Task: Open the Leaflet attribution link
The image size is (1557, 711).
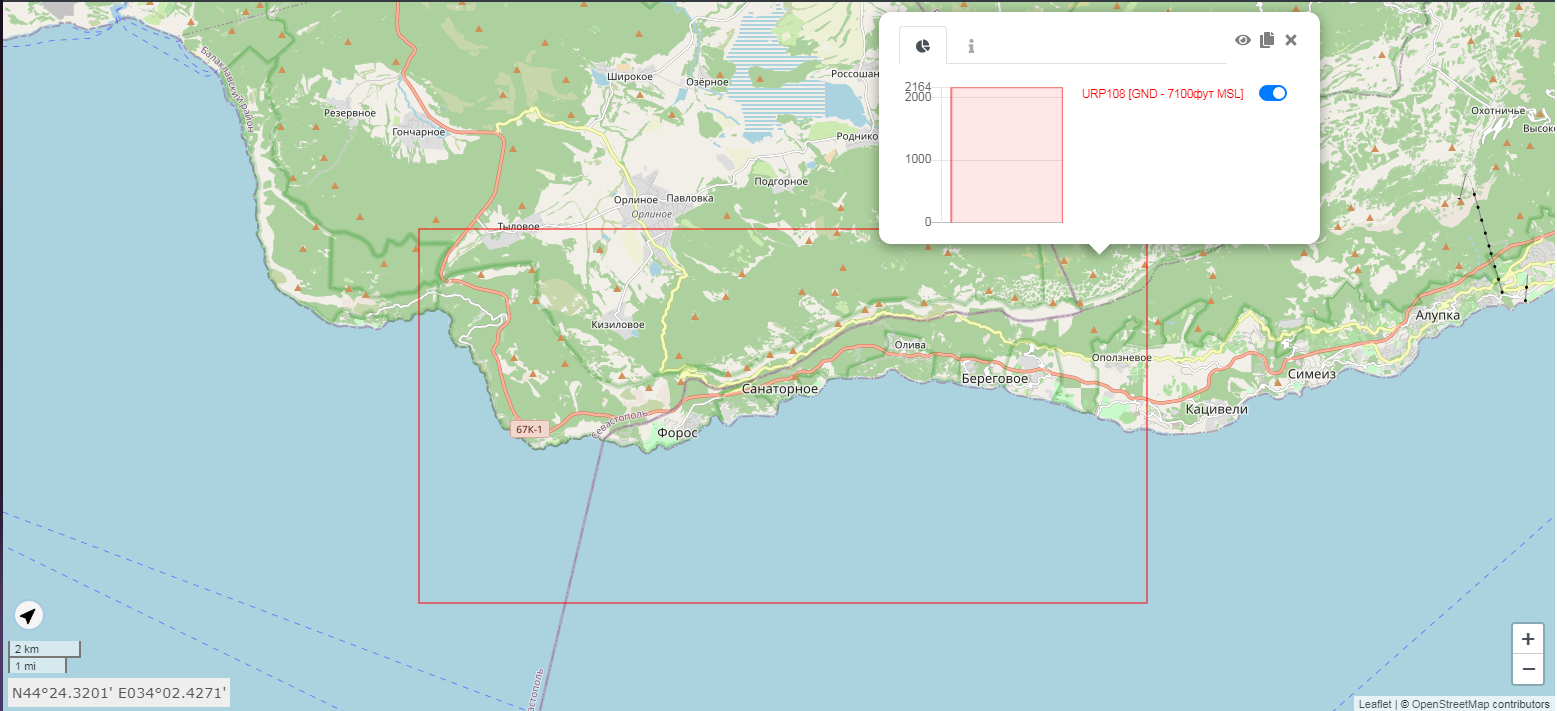Action: click(1374, 704)
